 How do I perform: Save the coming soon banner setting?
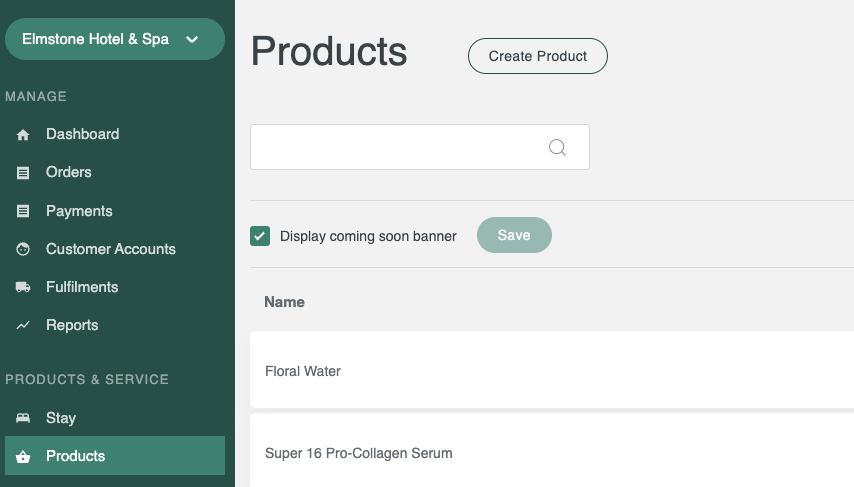514,235
